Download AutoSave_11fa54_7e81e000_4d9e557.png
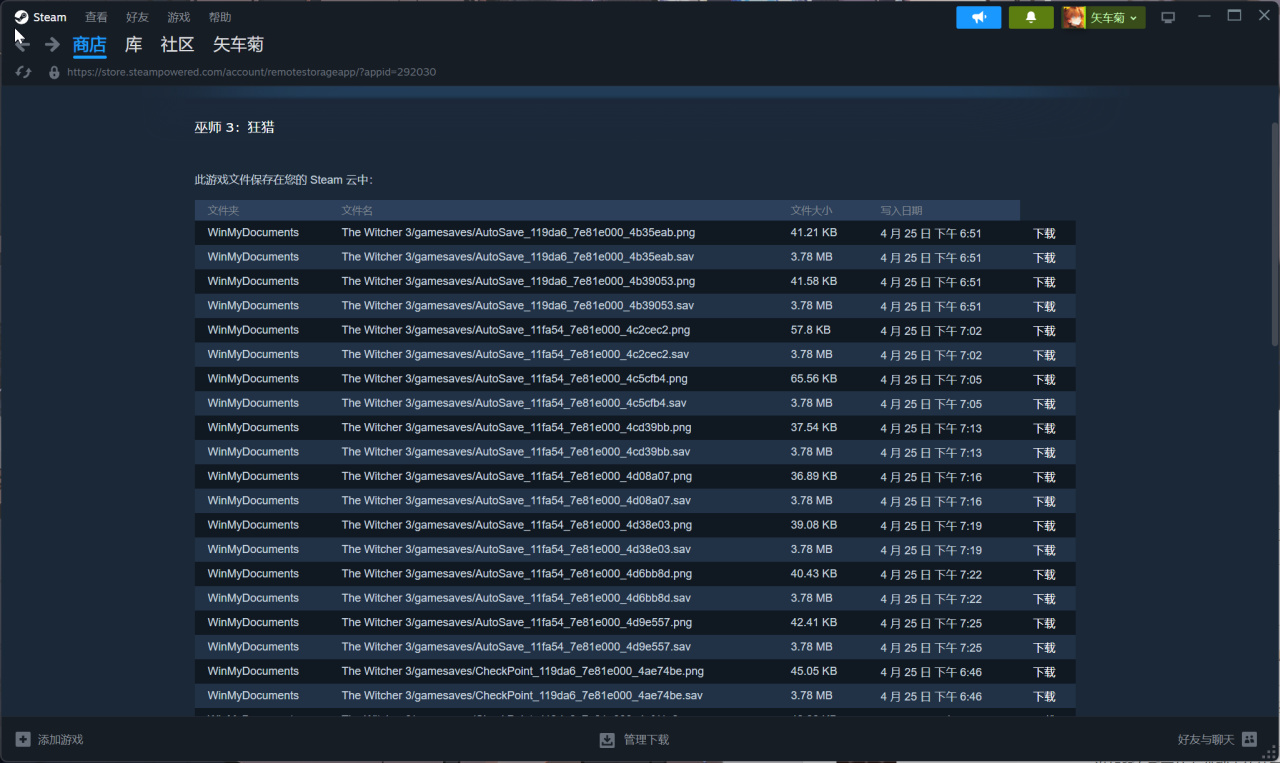The height and width of the screenshot is (763, 1280). pos(1044,623)
